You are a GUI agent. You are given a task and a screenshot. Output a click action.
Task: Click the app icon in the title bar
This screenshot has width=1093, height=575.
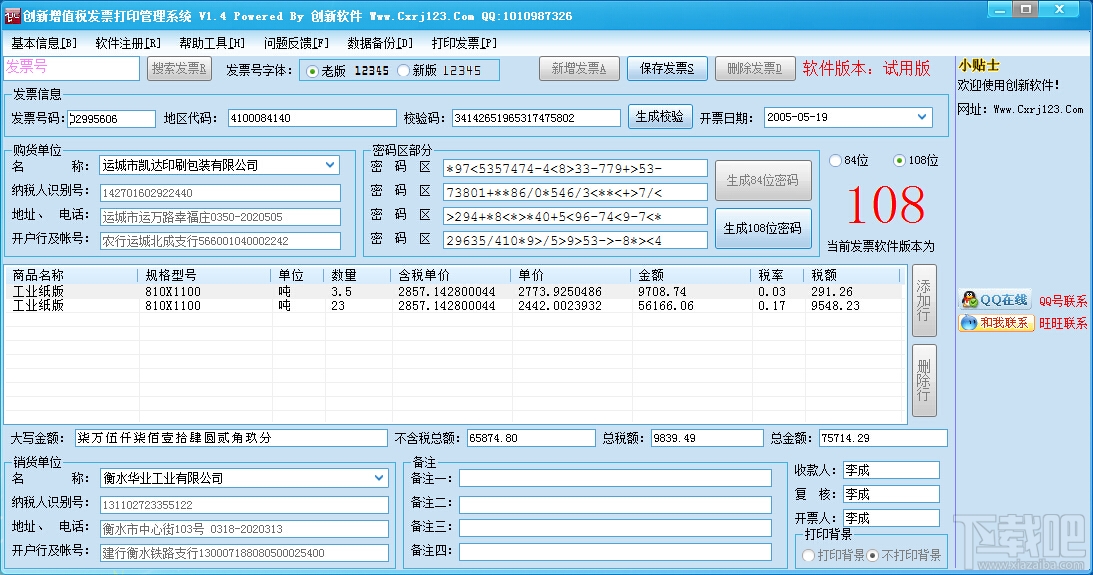click(12, 15)
